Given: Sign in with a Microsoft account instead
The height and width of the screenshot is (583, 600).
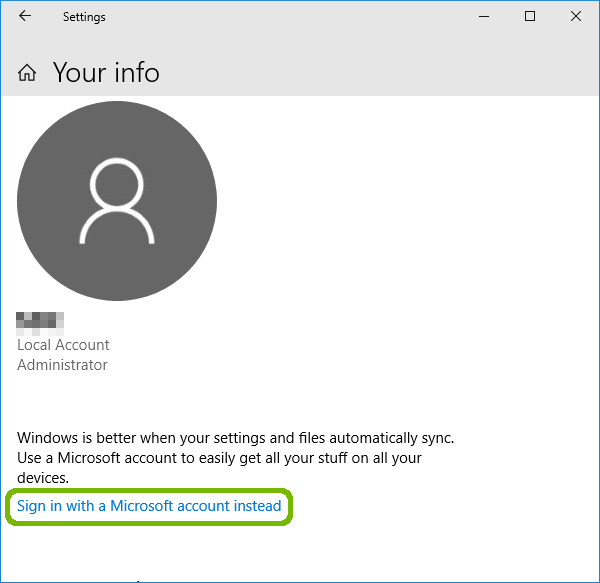Looking at the screenshot, I should 149,506.
